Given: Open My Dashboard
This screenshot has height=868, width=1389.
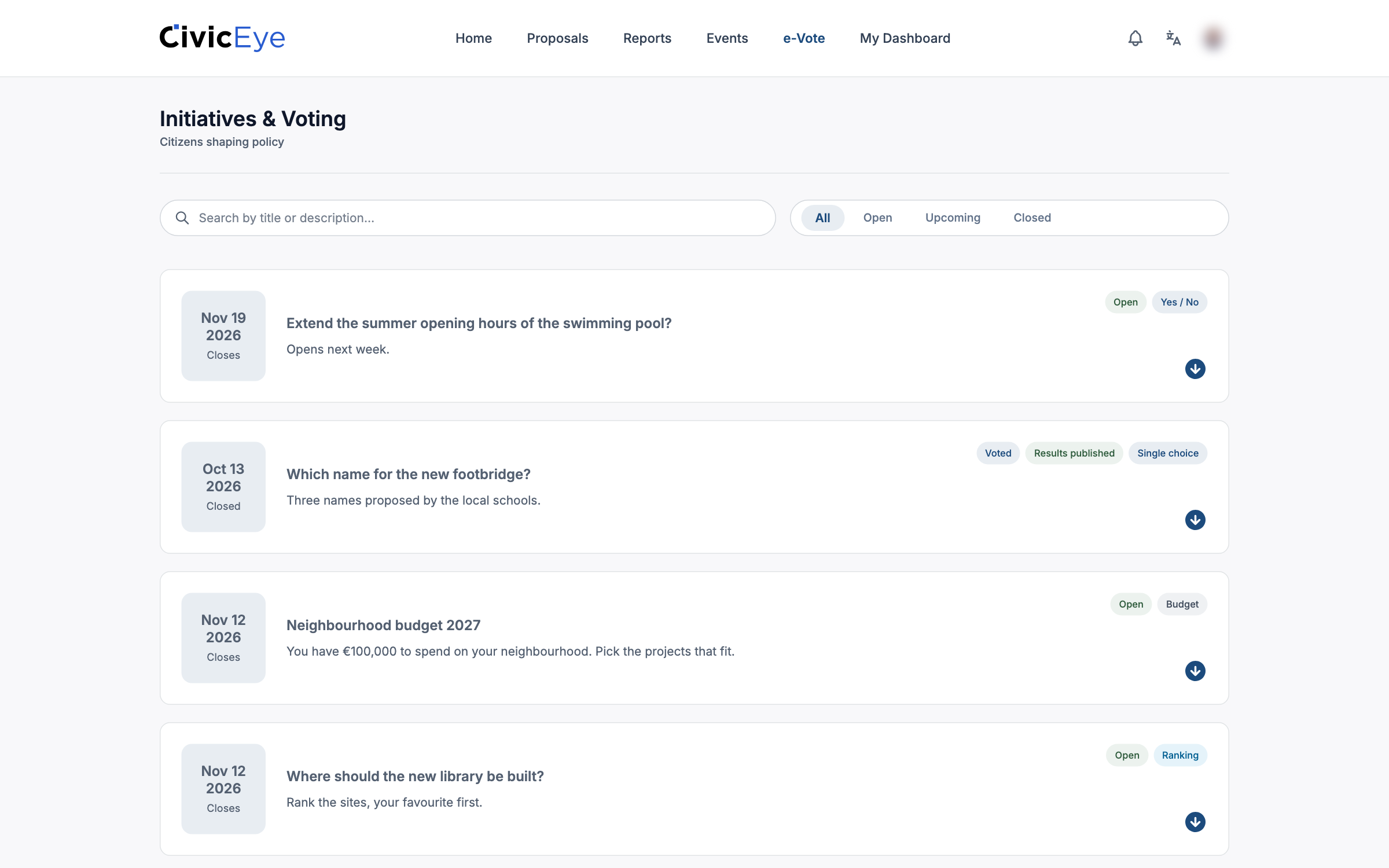Looking at the screenshot, I should point(905,38).
